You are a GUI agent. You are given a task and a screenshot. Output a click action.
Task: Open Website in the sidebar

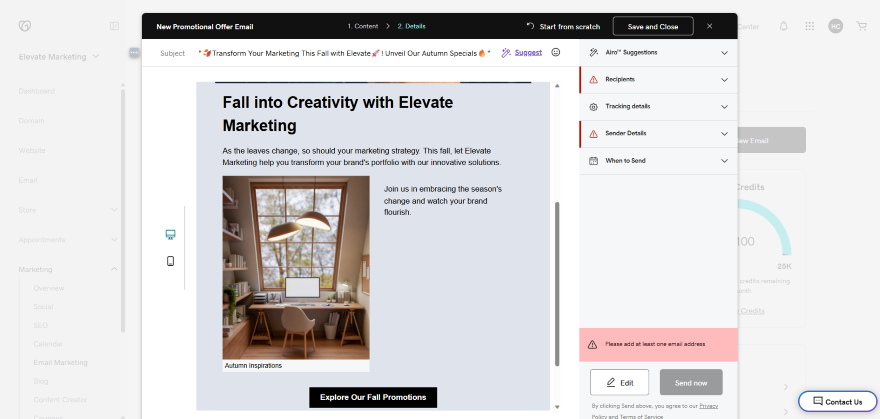click(x=32, y=150)
